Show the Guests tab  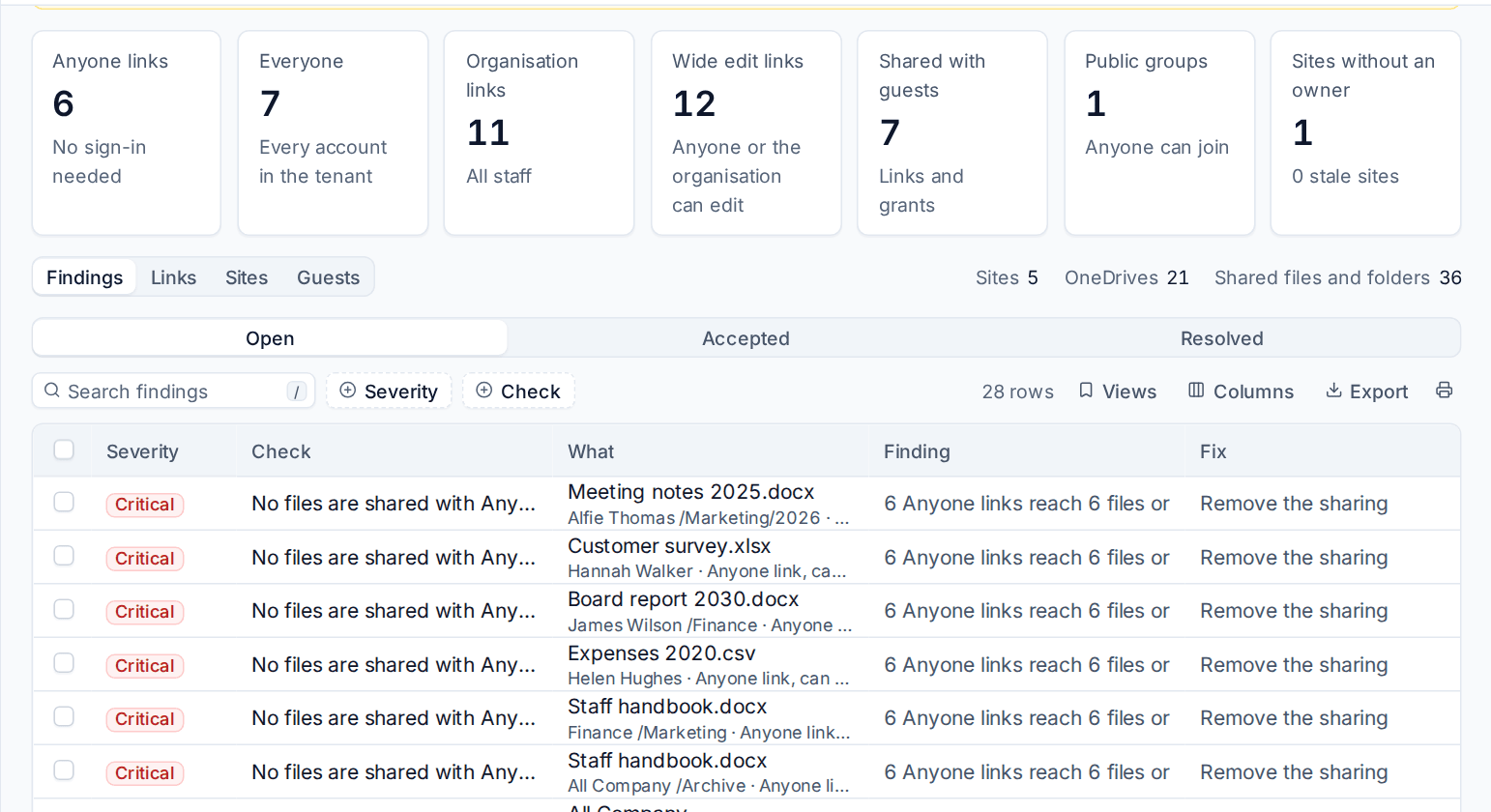(x=329, y=277)
